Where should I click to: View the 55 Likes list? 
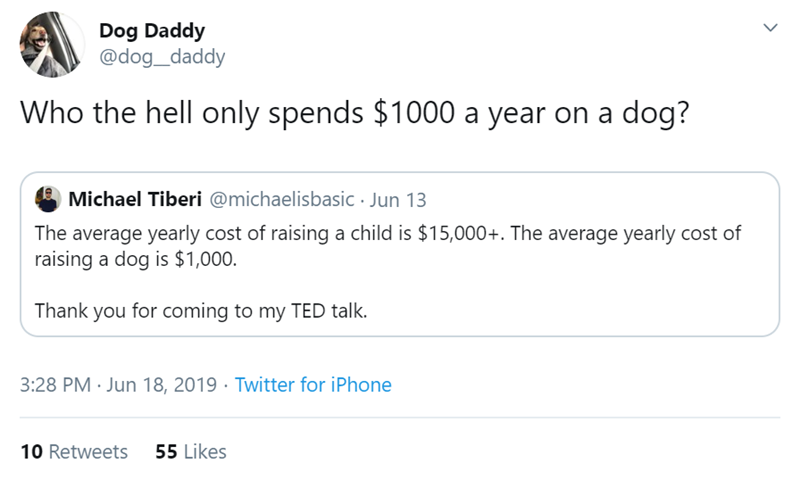coord(191,452)
